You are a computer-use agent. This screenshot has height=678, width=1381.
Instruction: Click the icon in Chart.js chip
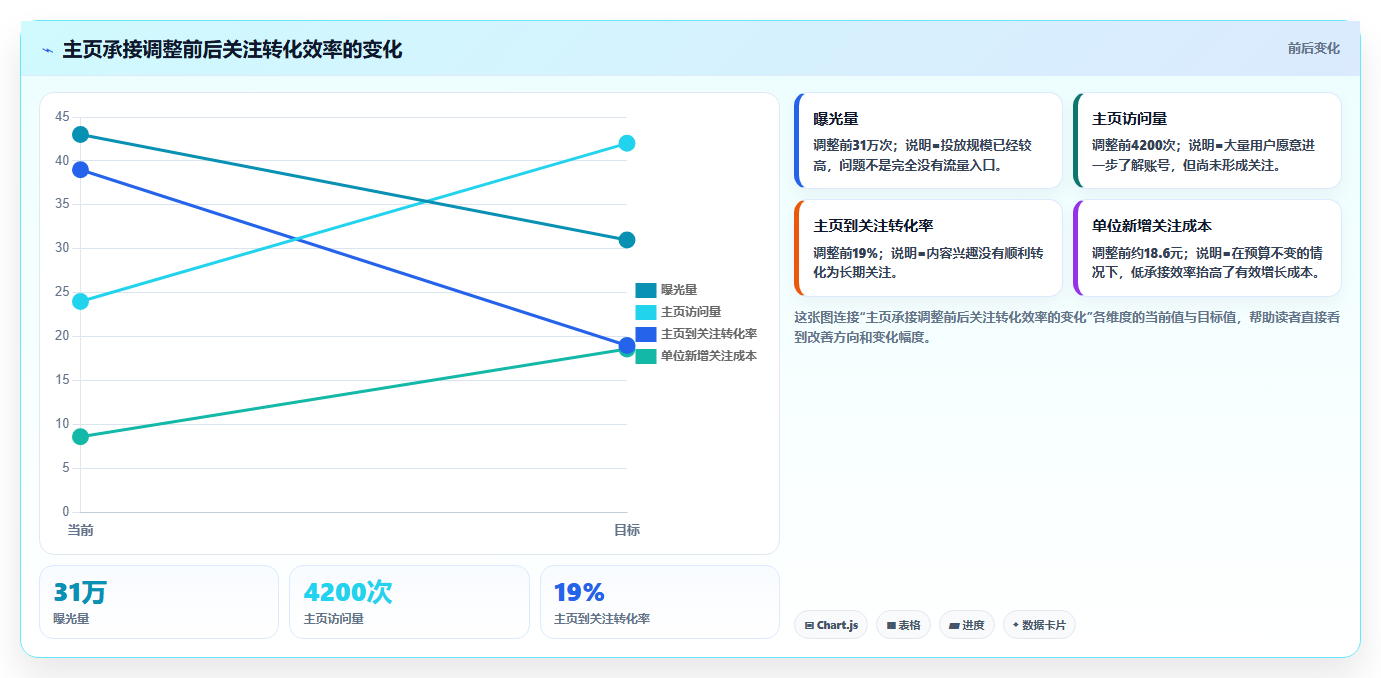point(809,626)
